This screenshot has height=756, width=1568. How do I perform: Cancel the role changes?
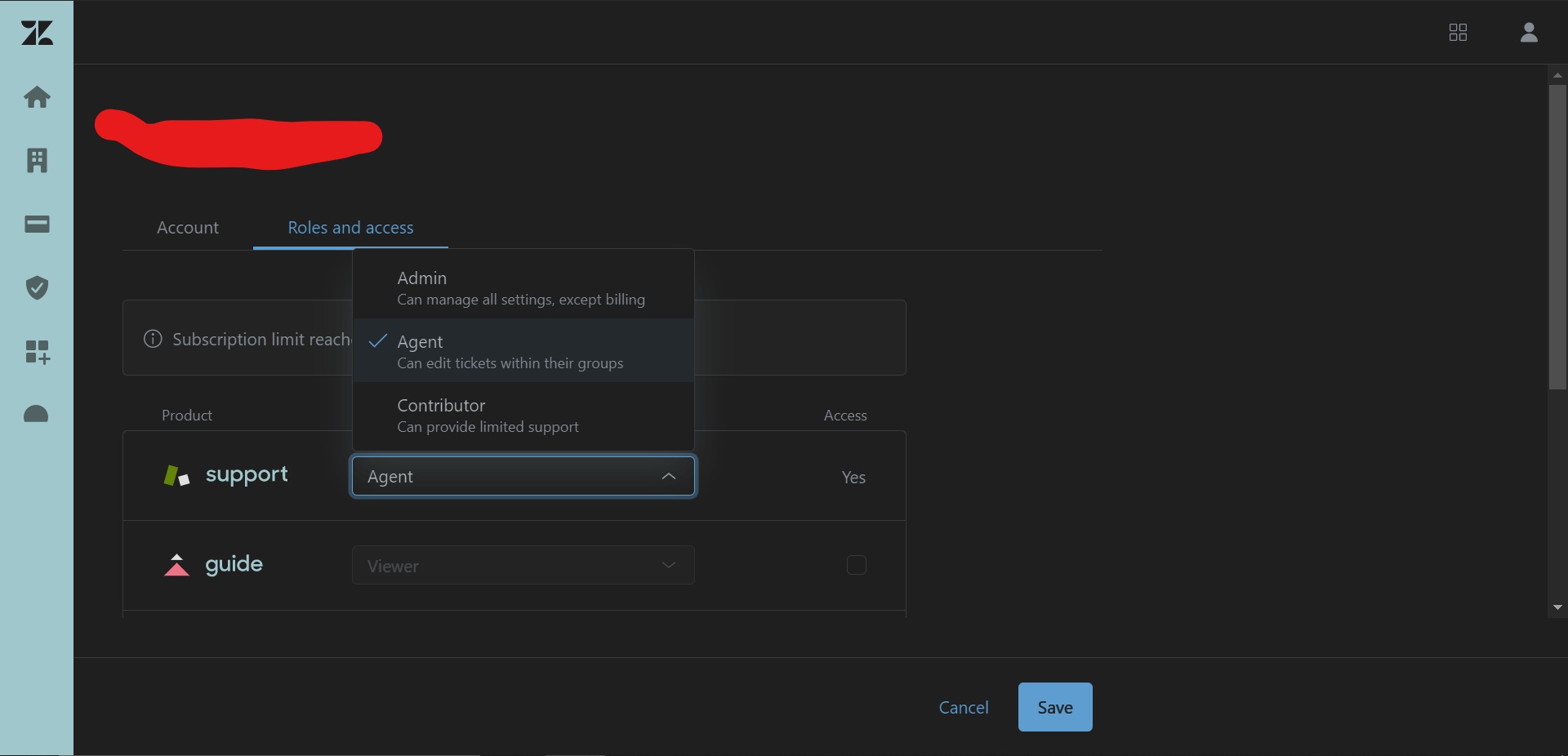click(x=964, y=706)
